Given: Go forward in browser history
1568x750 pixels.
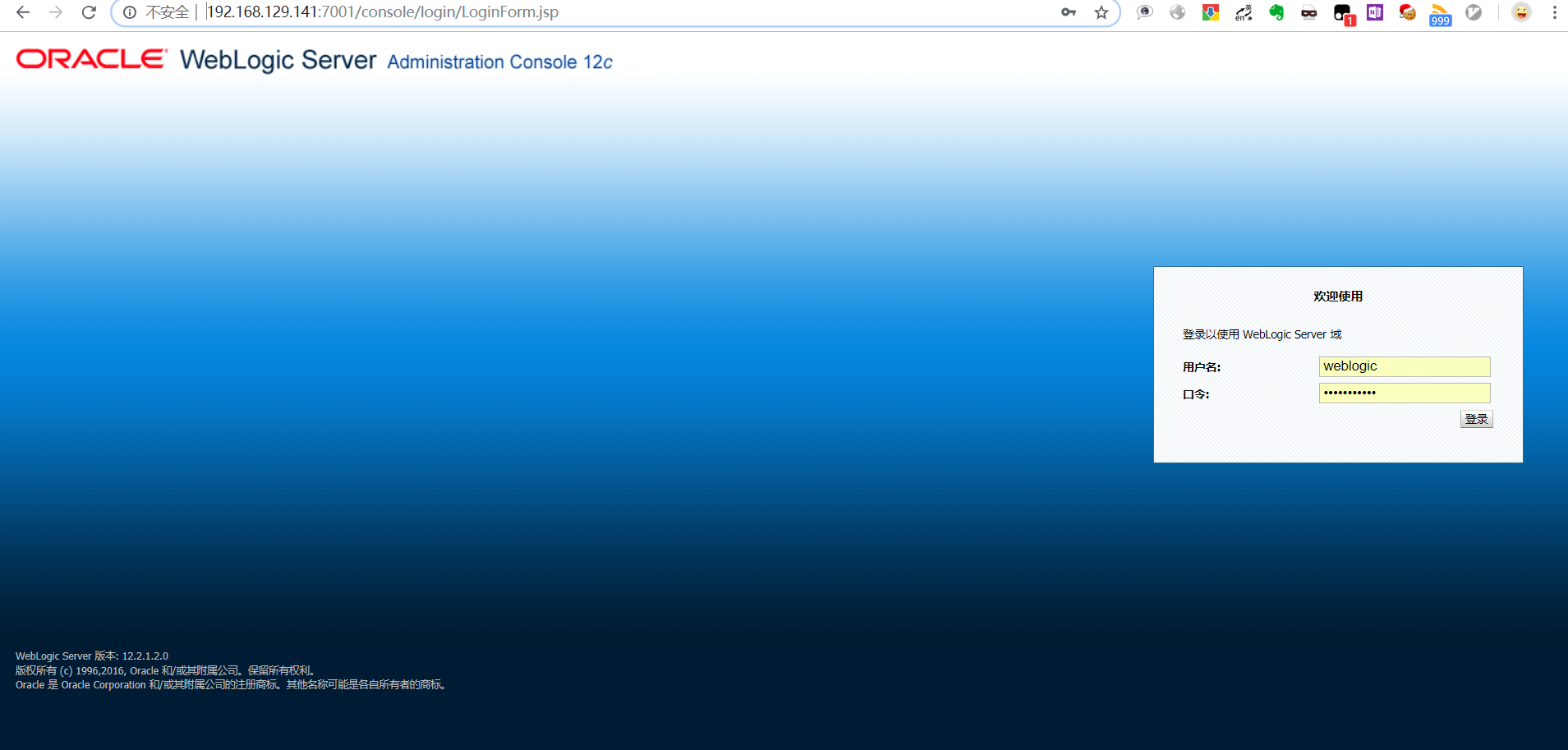Looking at the screenshot, I should pyautogui.click(x=56, y=12).
